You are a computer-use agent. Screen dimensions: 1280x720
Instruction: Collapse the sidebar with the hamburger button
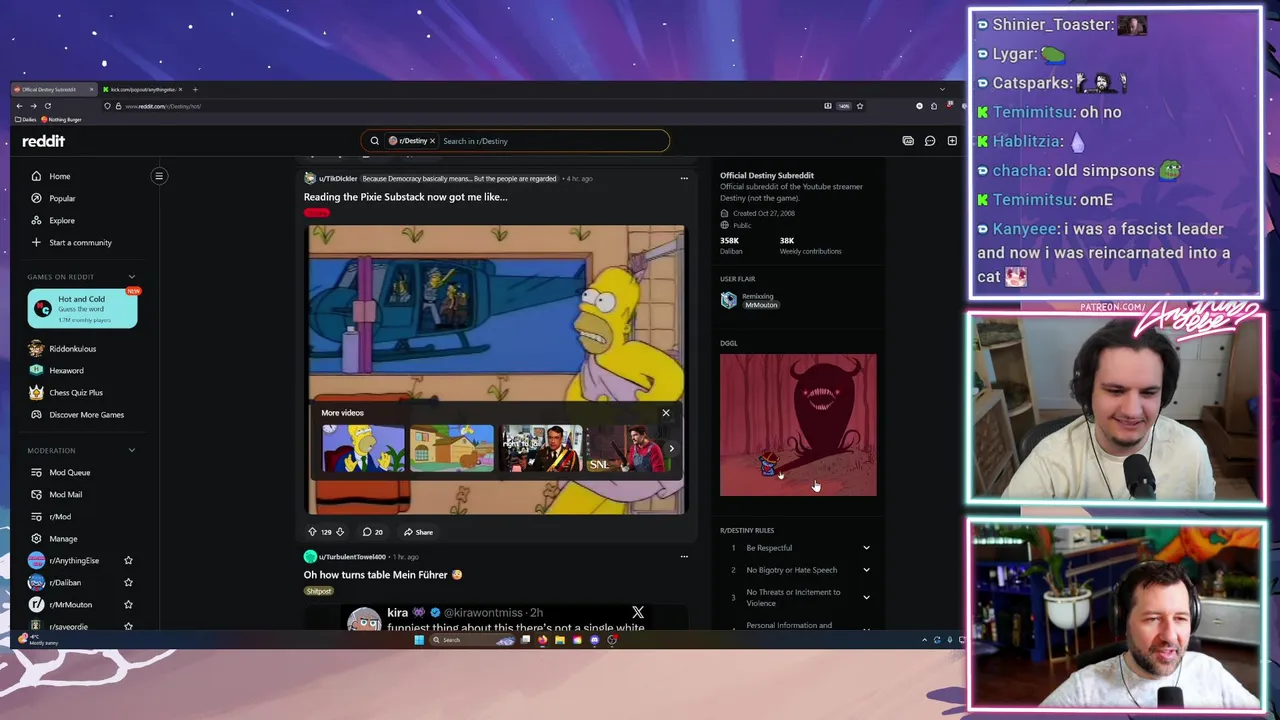tap(158, 176)
